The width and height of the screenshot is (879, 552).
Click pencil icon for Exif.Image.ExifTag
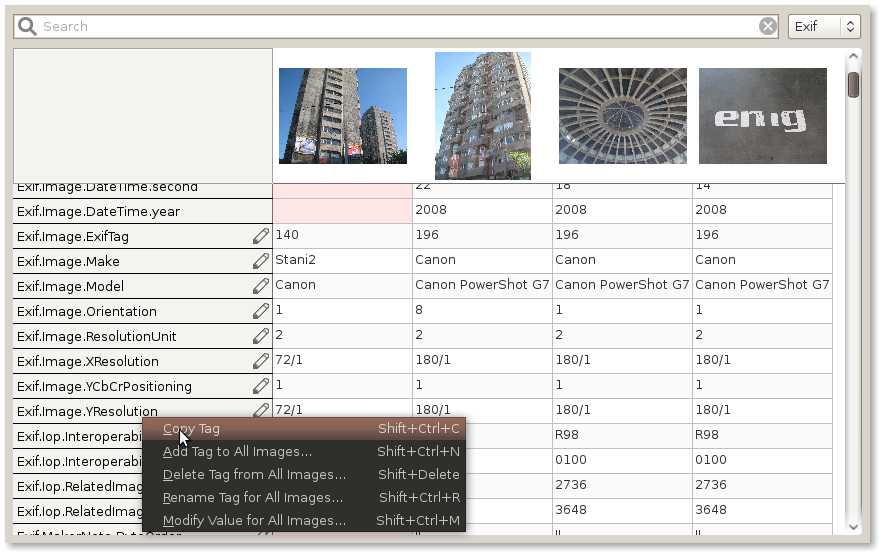261,236
